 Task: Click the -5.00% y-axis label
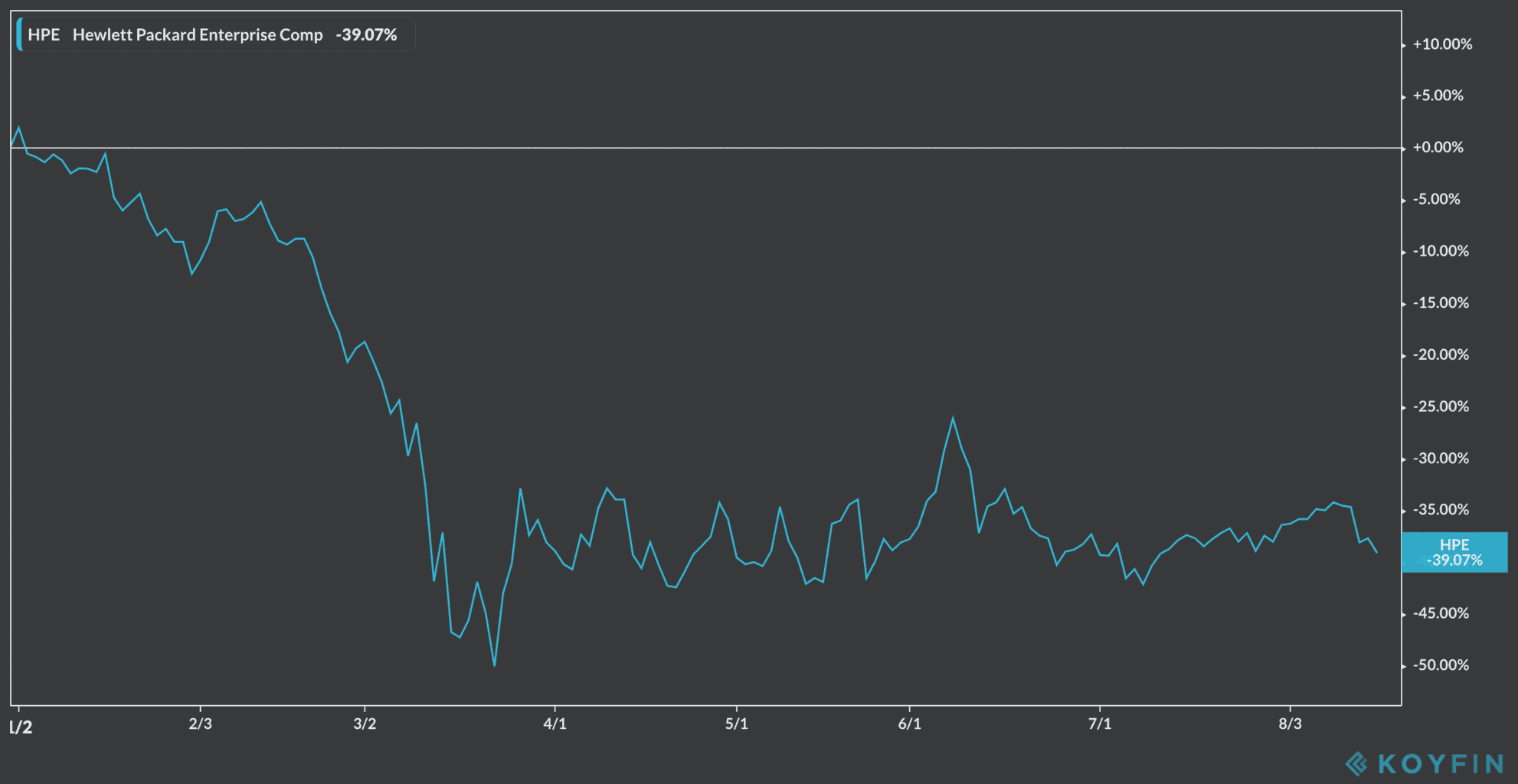1436,199
